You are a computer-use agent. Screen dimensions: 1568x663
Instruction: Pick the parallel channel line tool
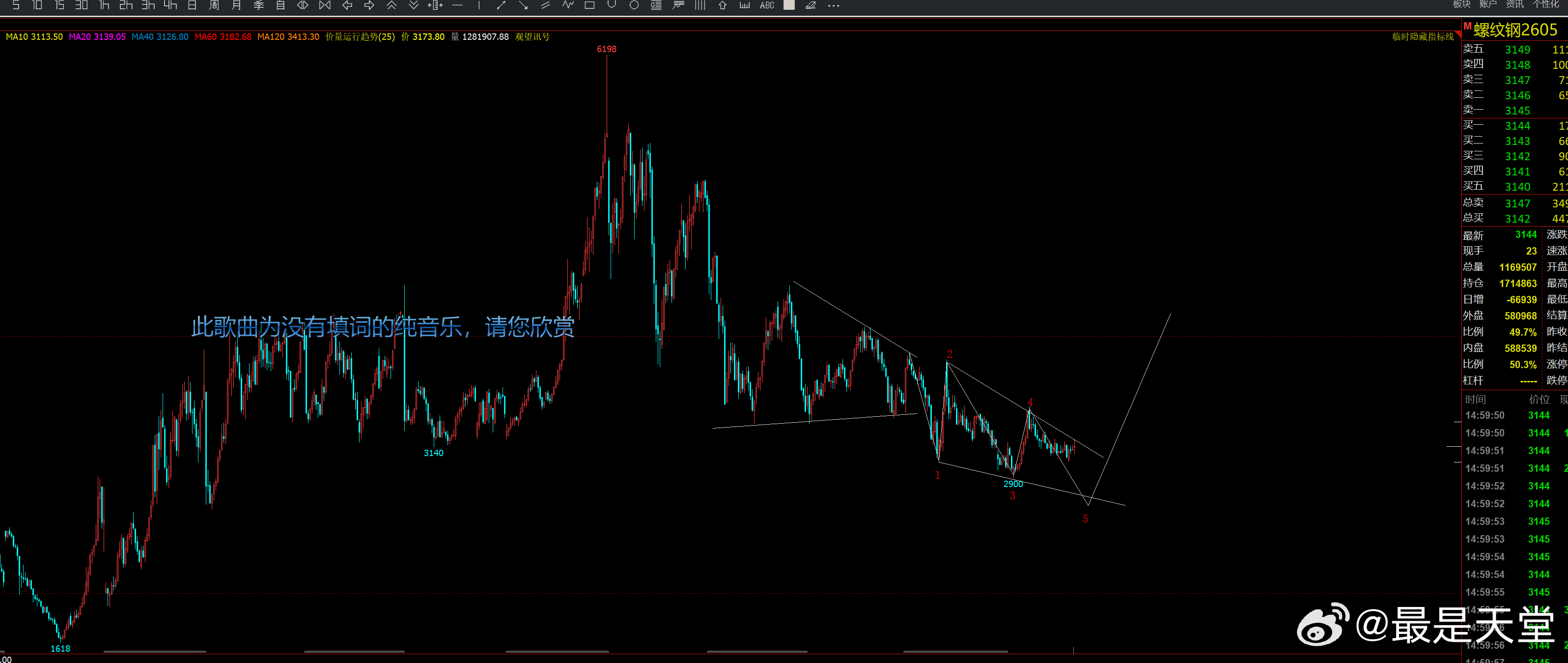point(545,5)
